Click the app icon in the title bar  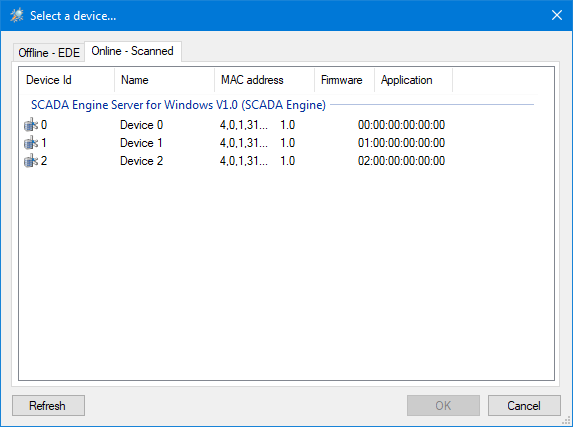coord(17,15)
